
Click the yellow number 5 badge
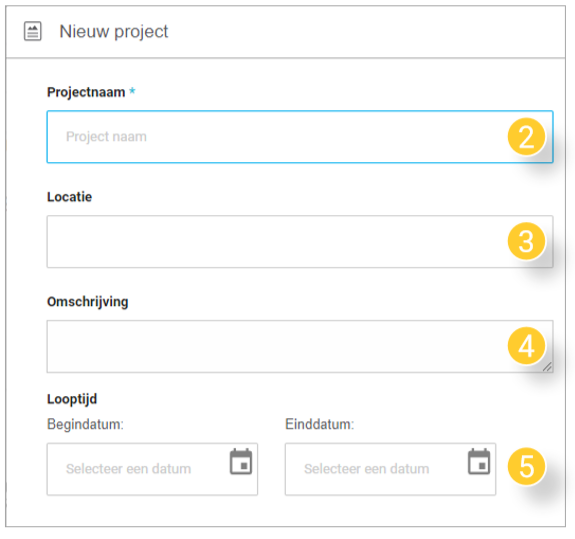pos(527,466)
